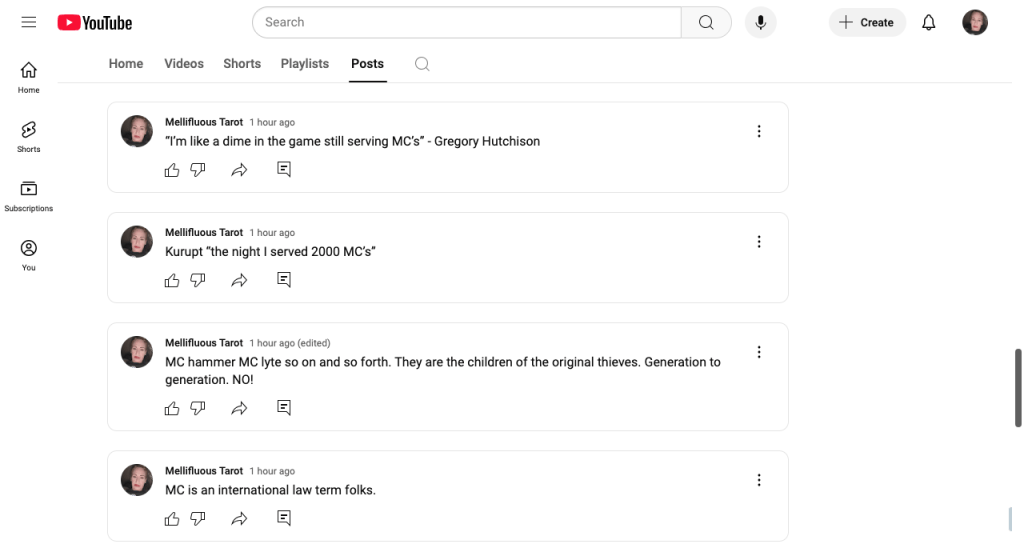This screenshot has width=1024, height=548.
Task: Open Shorts in the sidebar
Action: coord(29,136)
